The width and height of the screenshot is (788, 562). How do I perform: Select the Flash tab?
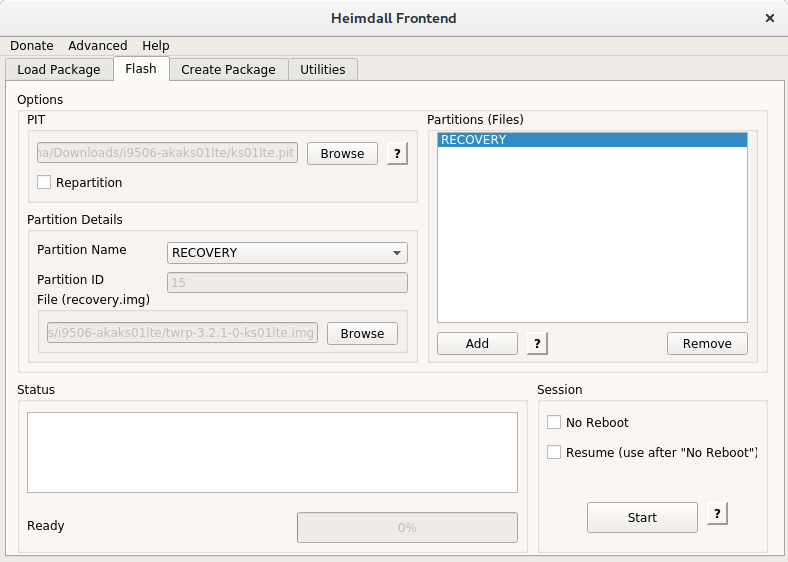pyautogui.click(x=141, y=69)
